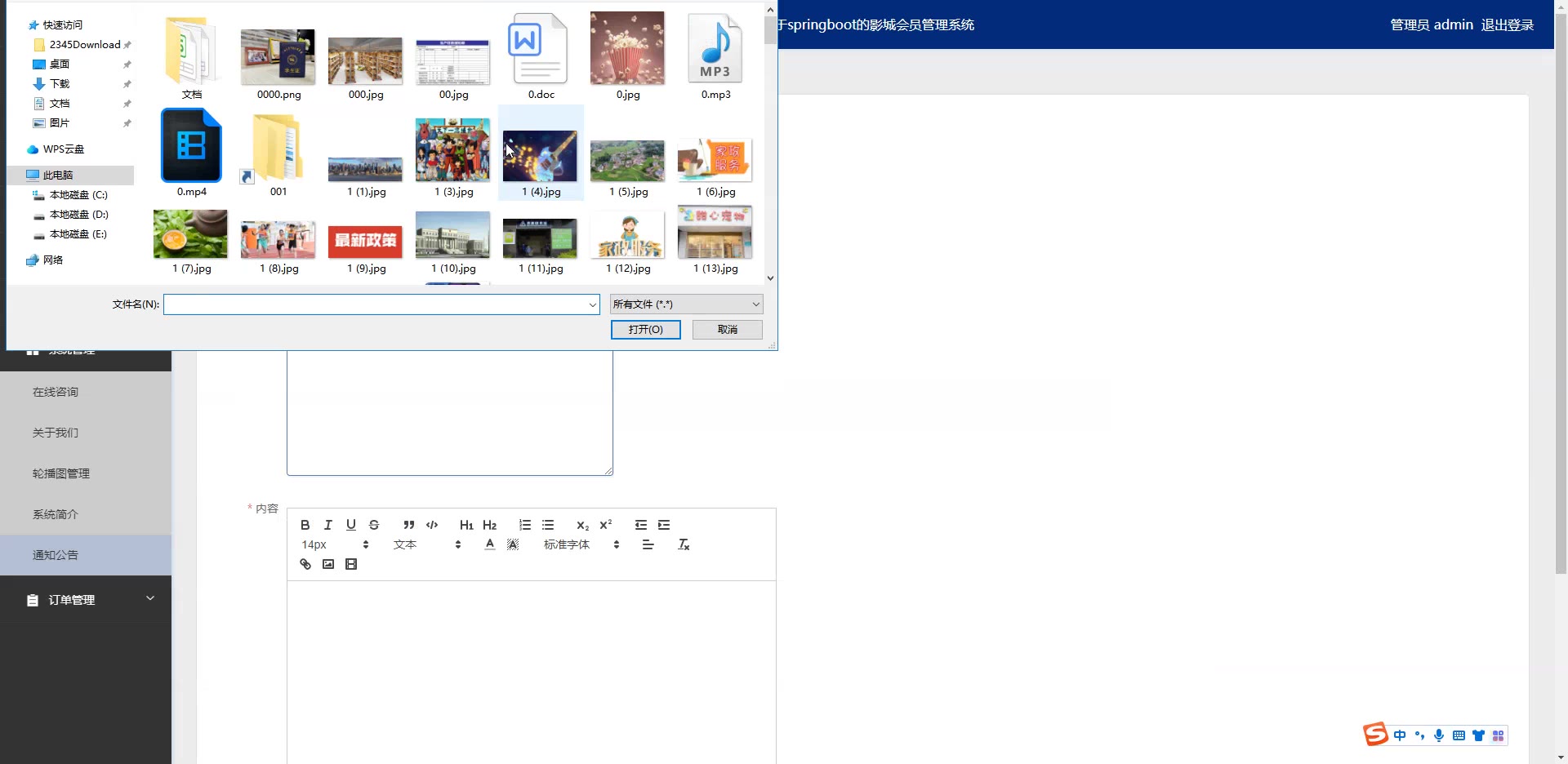Click the 打开(O) button
The image size is (1568, 764).
(x=645, y=330)
